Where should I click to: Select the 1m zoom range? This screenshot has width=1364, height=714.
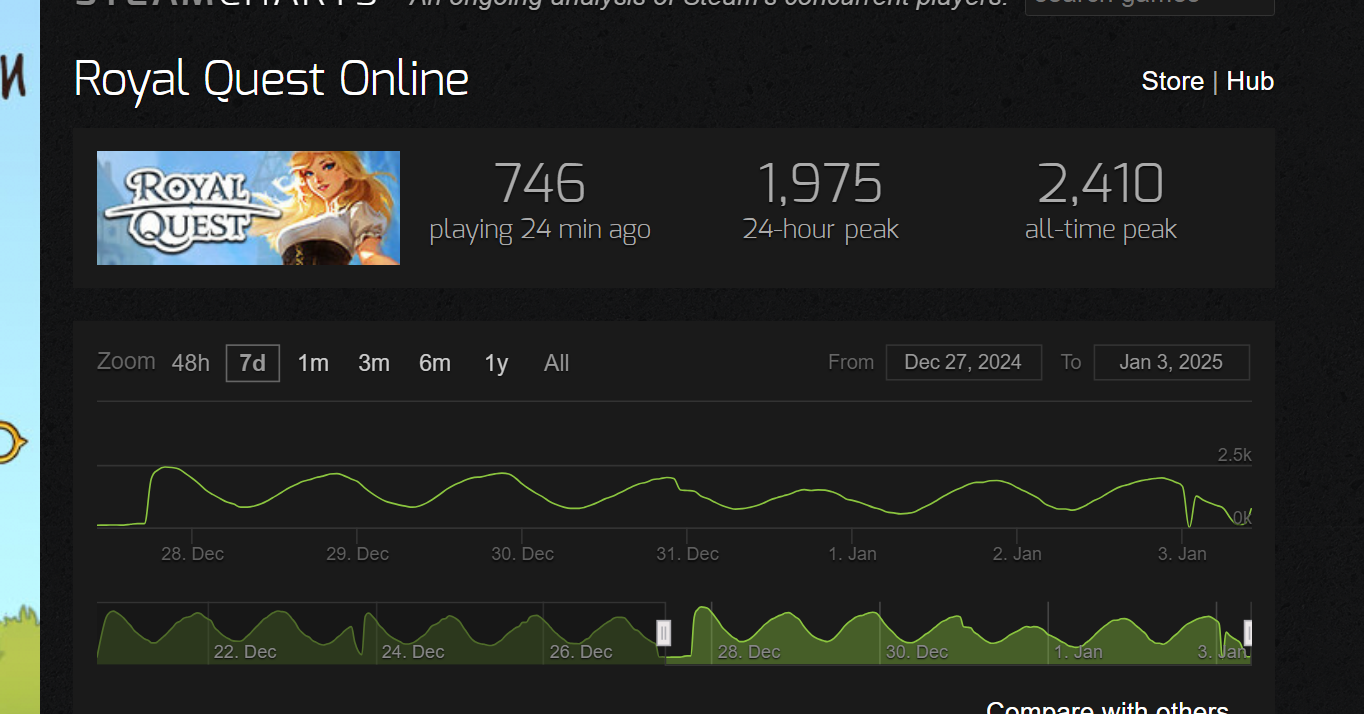coord(313,363)
